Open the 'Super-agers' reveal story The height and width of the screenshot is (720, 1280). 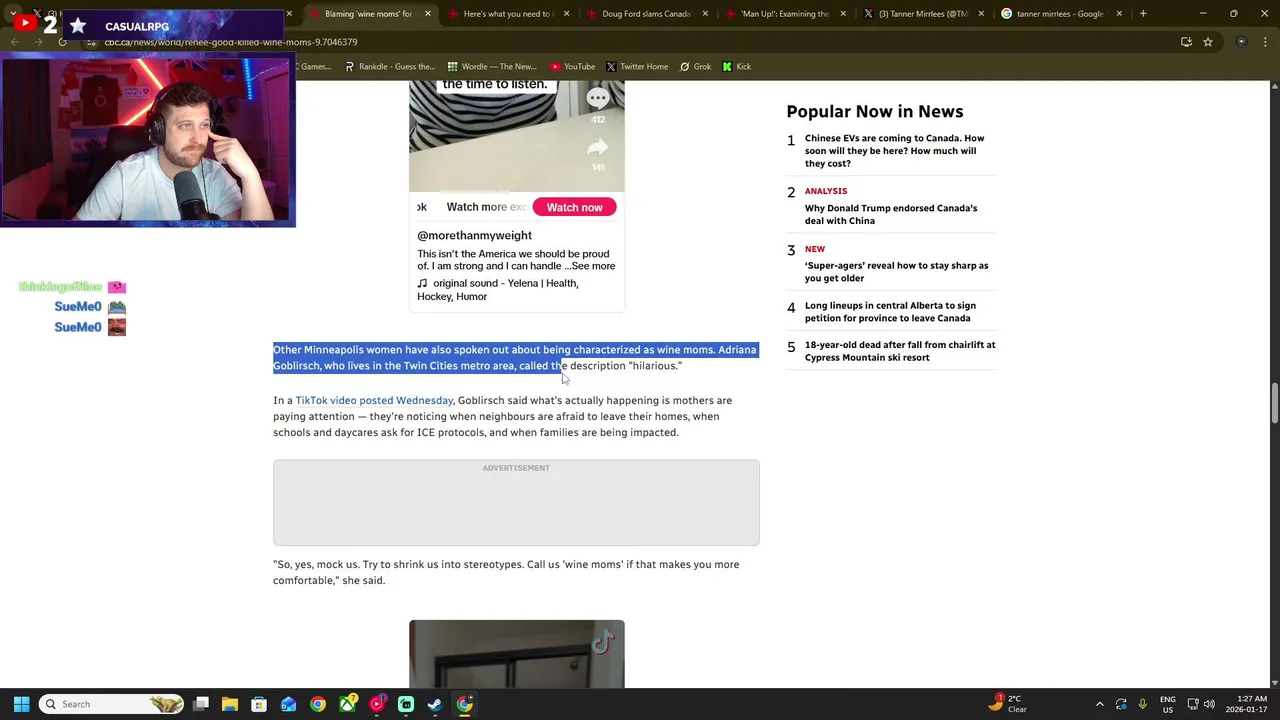click(896, 272)
